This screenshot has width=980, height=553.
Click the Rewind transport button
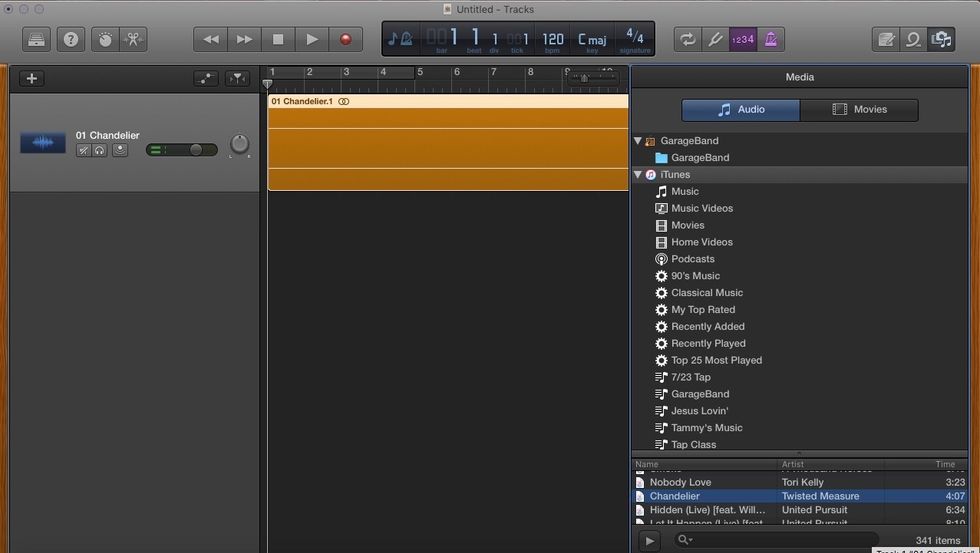click(x=211, y=40)
